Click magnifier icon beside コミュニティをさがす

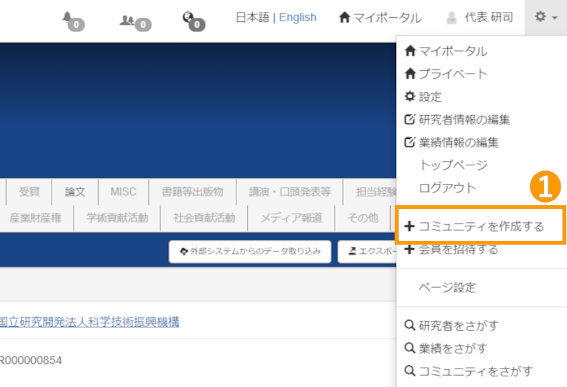410,371
